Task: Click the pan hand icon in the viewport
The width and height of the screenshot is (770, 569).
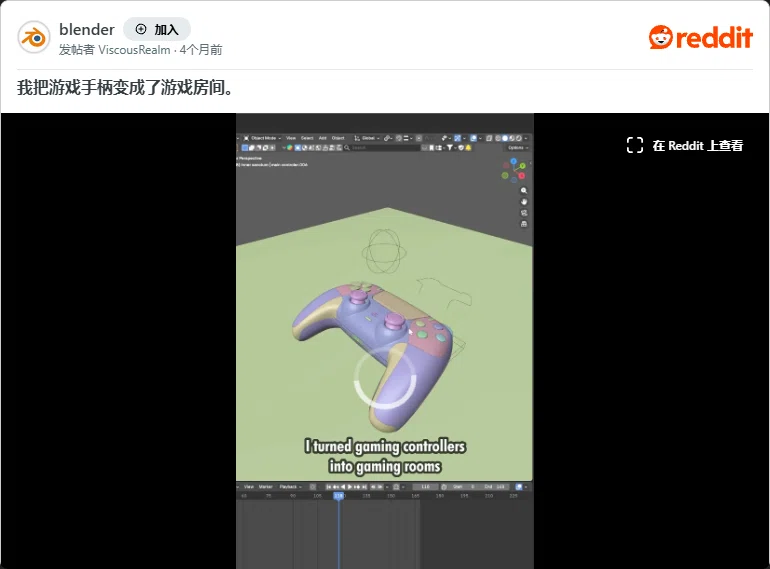Action: coord(524,202)
